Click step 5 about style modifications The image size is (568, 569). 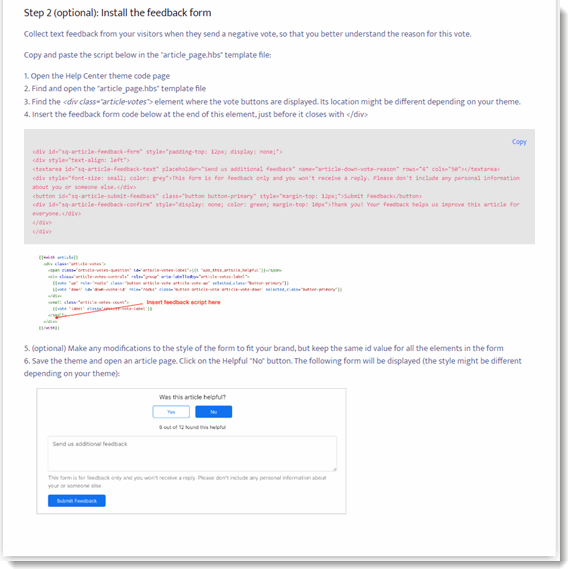click(263, 348)
